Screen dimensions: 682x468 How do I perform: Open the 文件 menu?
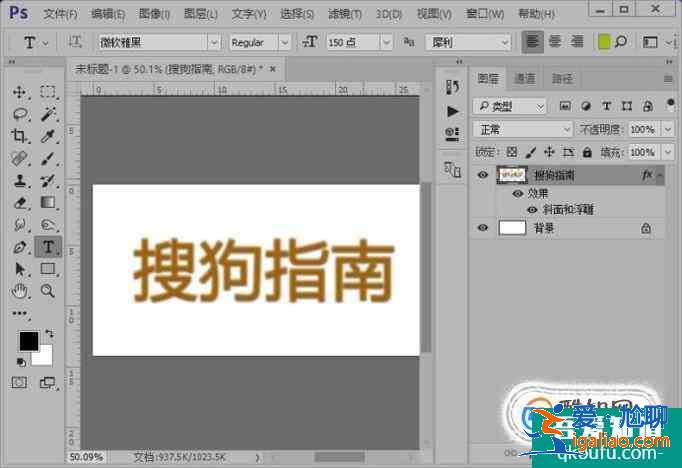point(60,14)
